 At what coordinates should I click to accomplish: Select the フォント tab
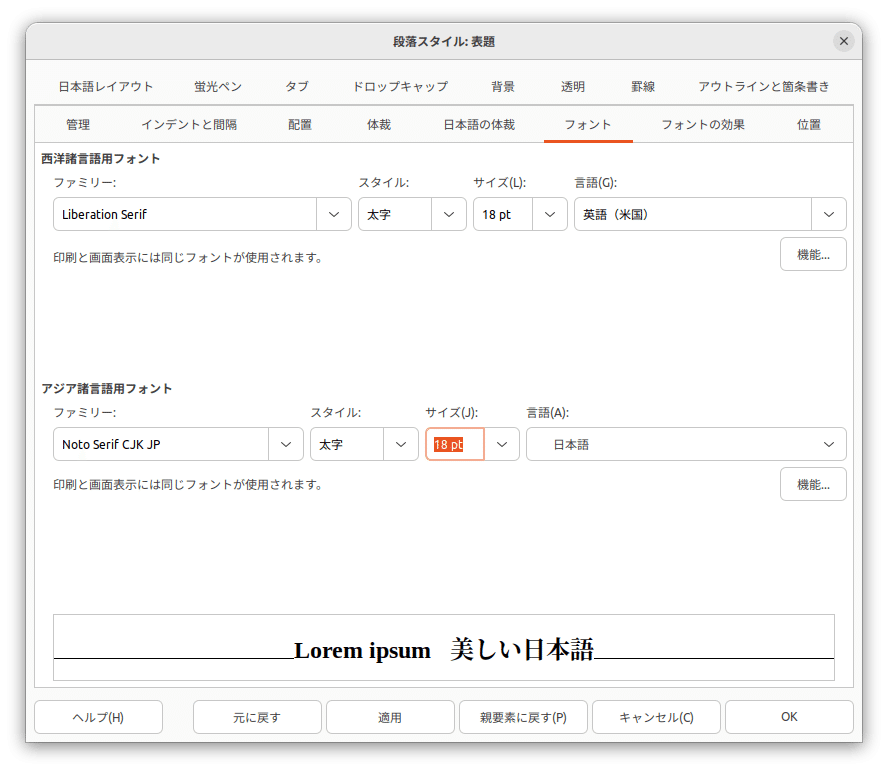point(588,124)
